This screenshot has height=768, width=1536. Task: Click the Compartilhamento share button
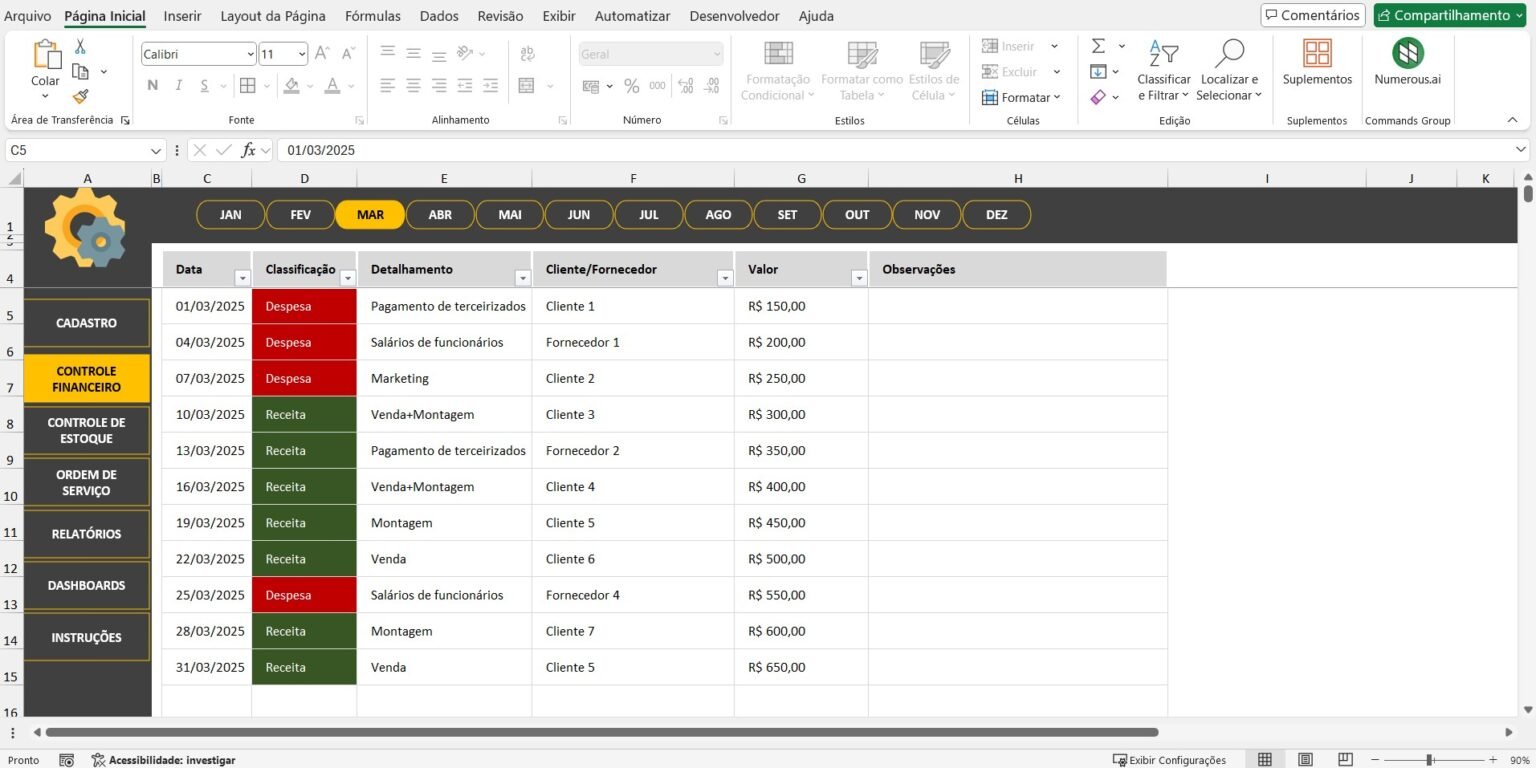[x=1450, y=15]
